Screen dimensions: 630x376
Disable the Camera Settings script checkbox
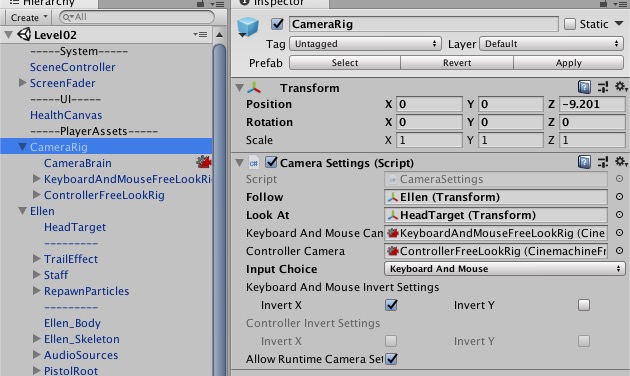point(272,162)
